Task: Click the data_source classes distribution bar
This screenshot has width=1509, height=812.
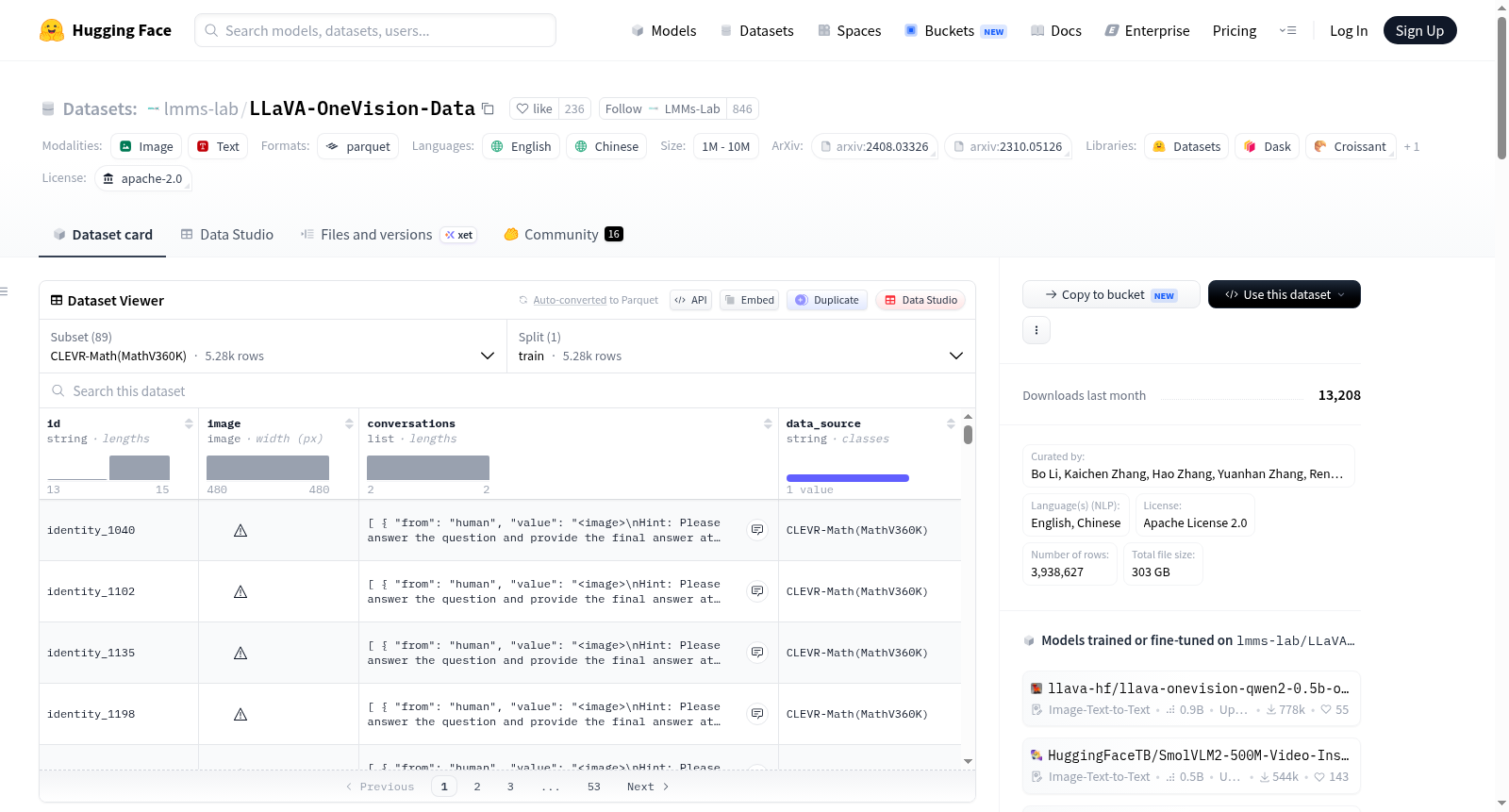Action: coord(848,478)
